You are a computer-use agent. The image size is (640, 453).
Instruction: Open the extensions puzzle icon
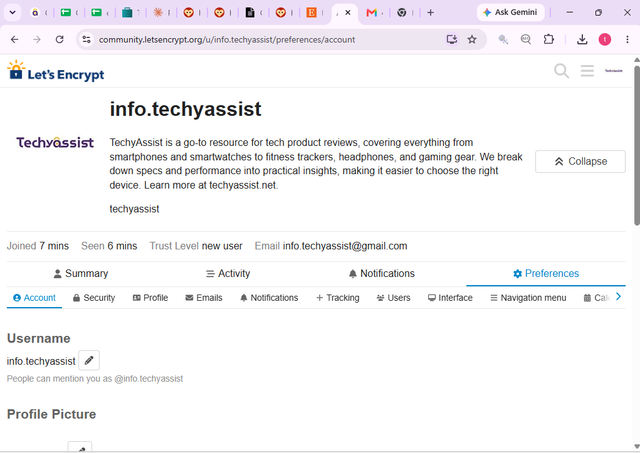tap(549, 40)
